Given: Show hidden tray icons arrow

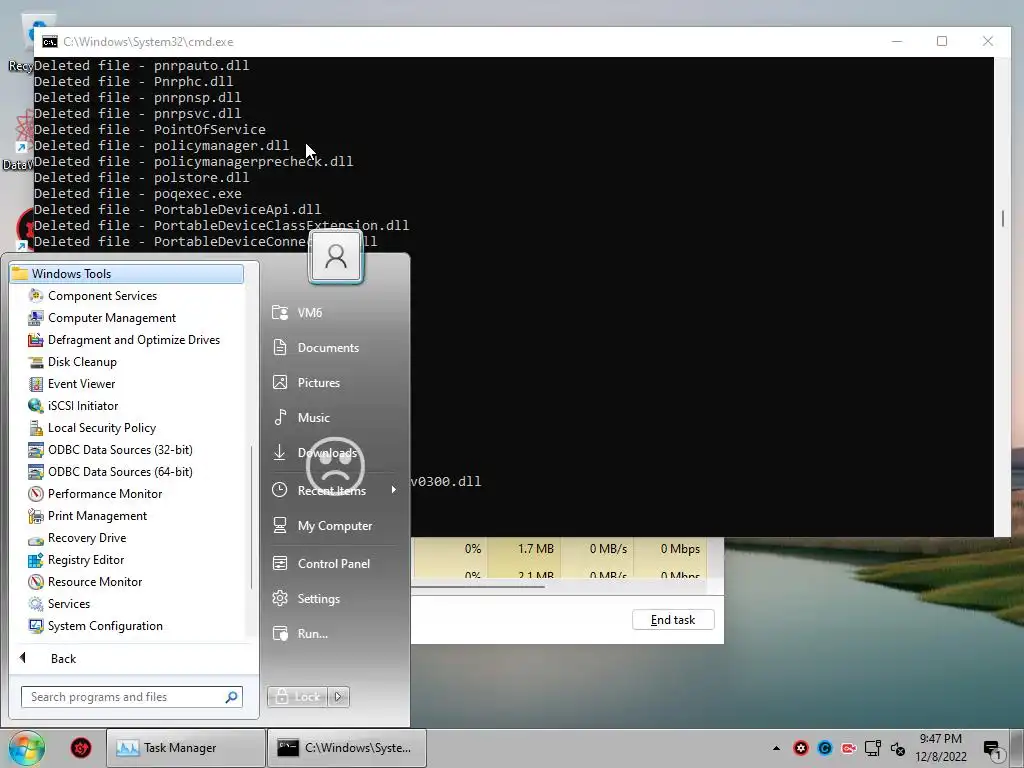Looking at the screenshot, I should coord(776,748).
